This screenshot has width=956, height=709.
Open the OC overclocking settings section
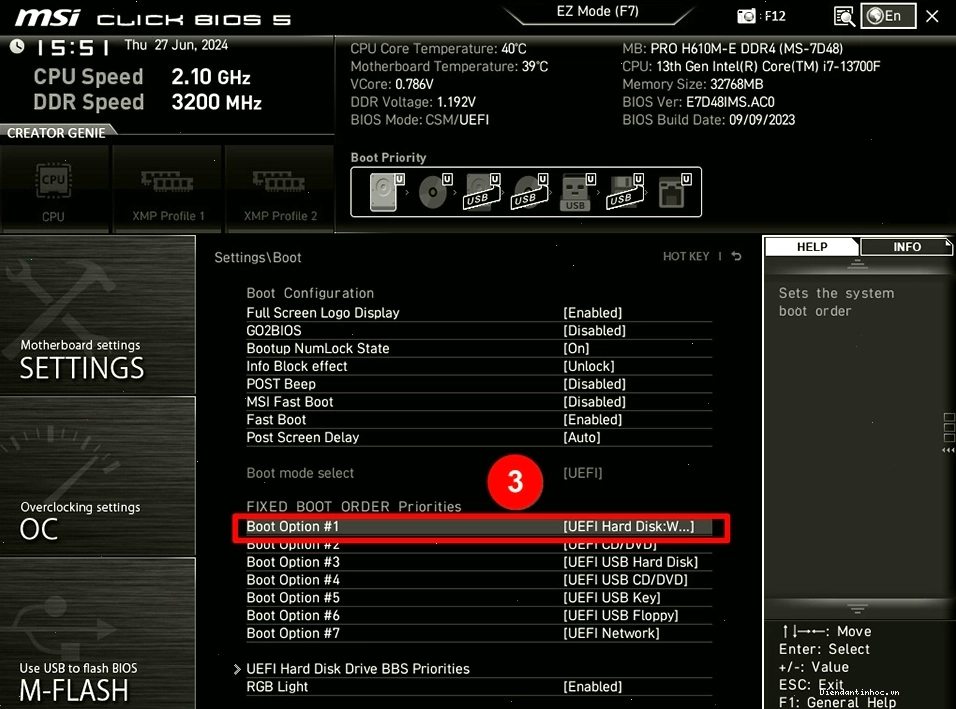tap(98, 476)
